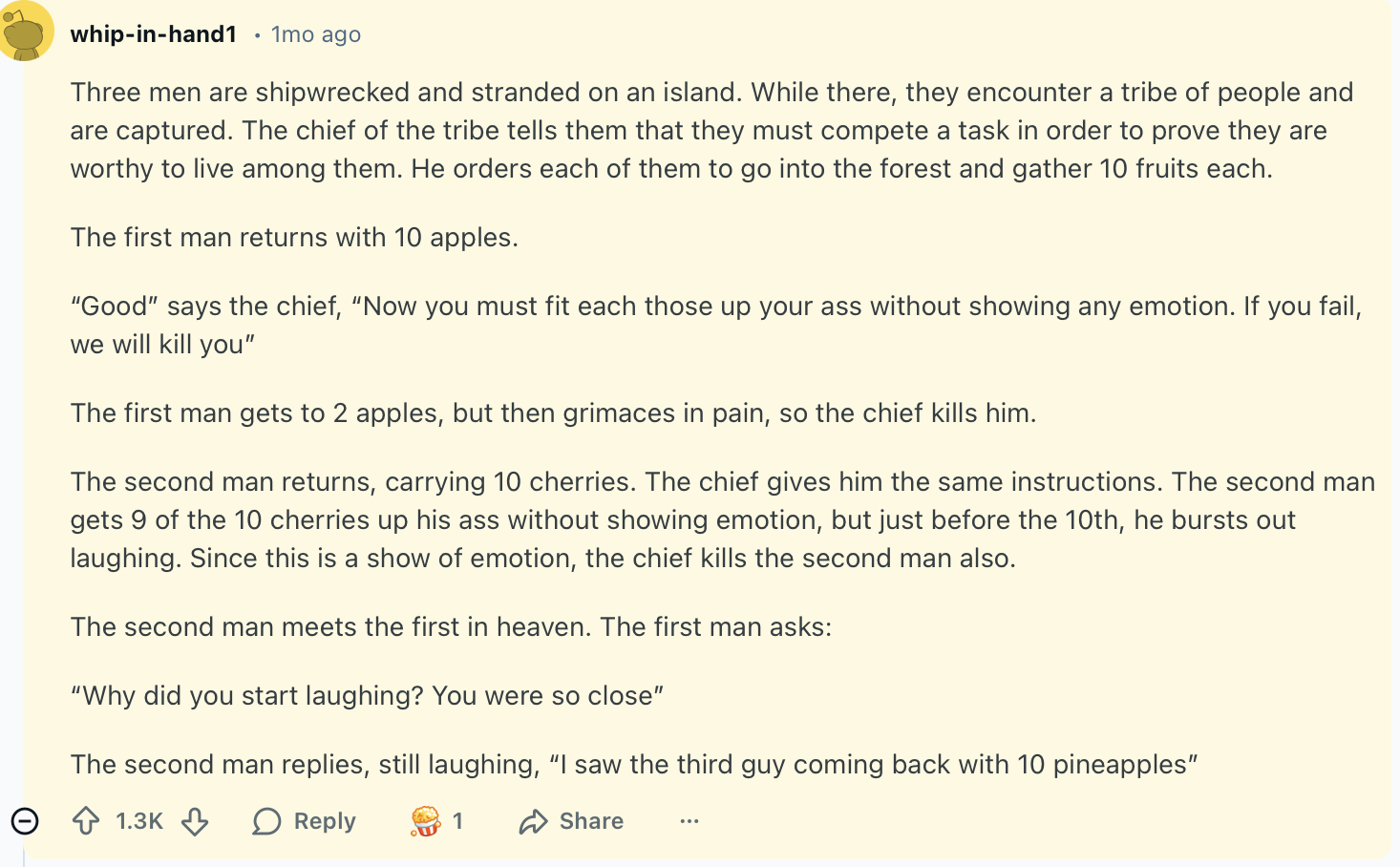The image size is (1400, 867).
Task: Click the Share arrow icon
Action: click(536, 821)
